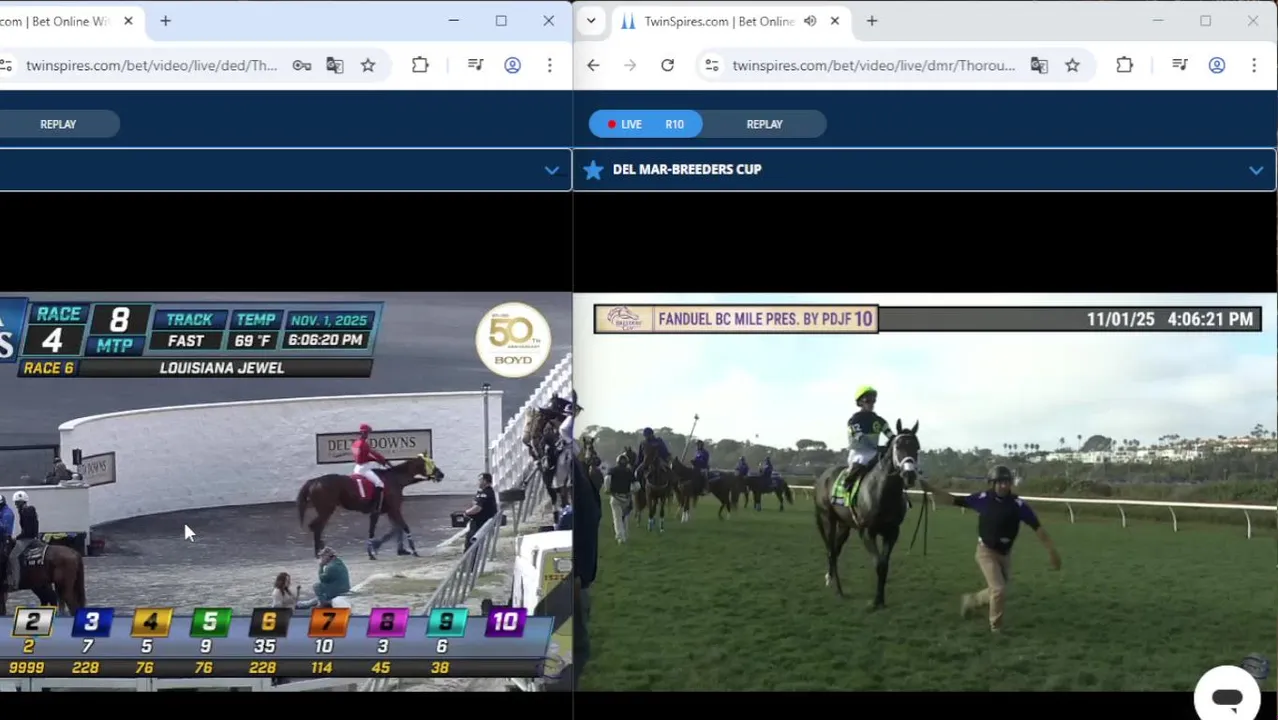Open extensions menu in right window
This screenshot has width=1278, height=720.
(1125, 65)
